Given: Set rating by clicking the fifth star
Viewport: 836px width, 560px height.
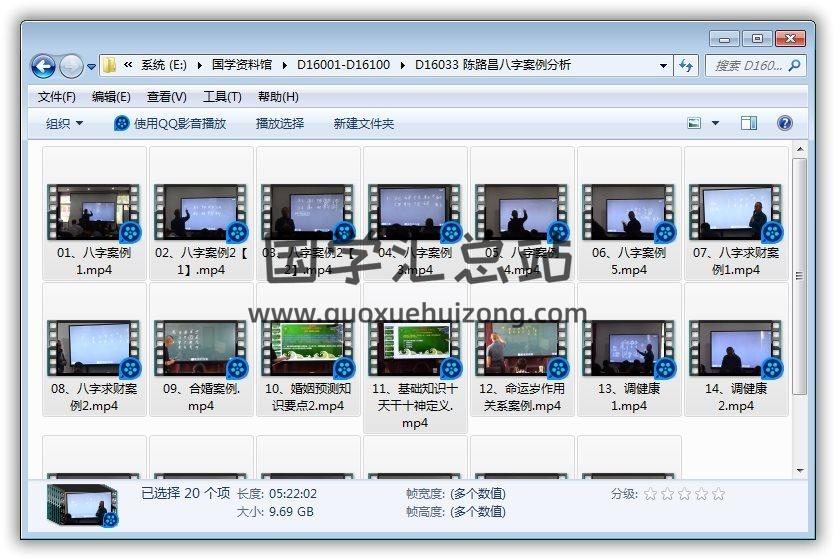Looking at the screenshot, I should pos(718,494).
